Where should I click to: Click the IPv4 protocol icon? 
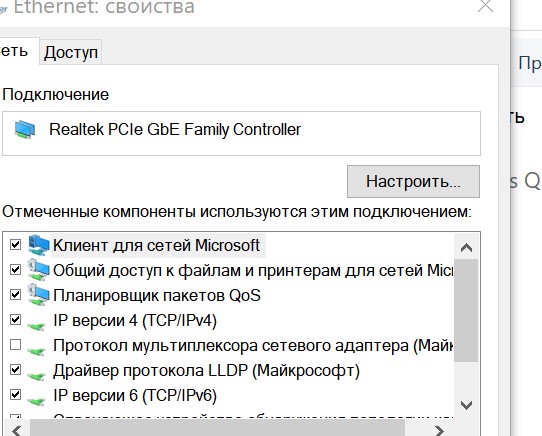[36, 325]
